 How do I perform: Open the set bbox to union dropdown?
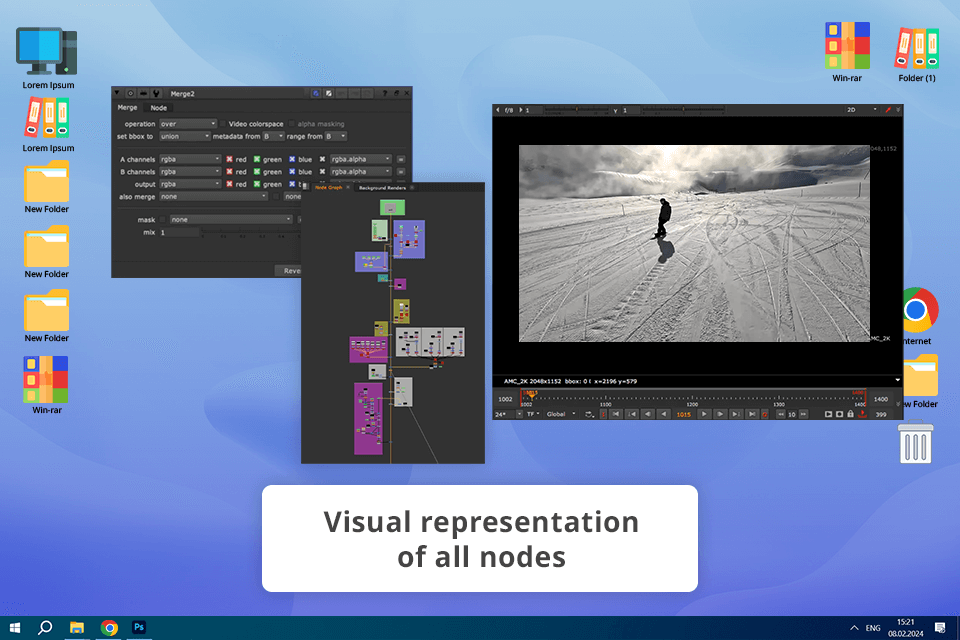click(185, 136)
